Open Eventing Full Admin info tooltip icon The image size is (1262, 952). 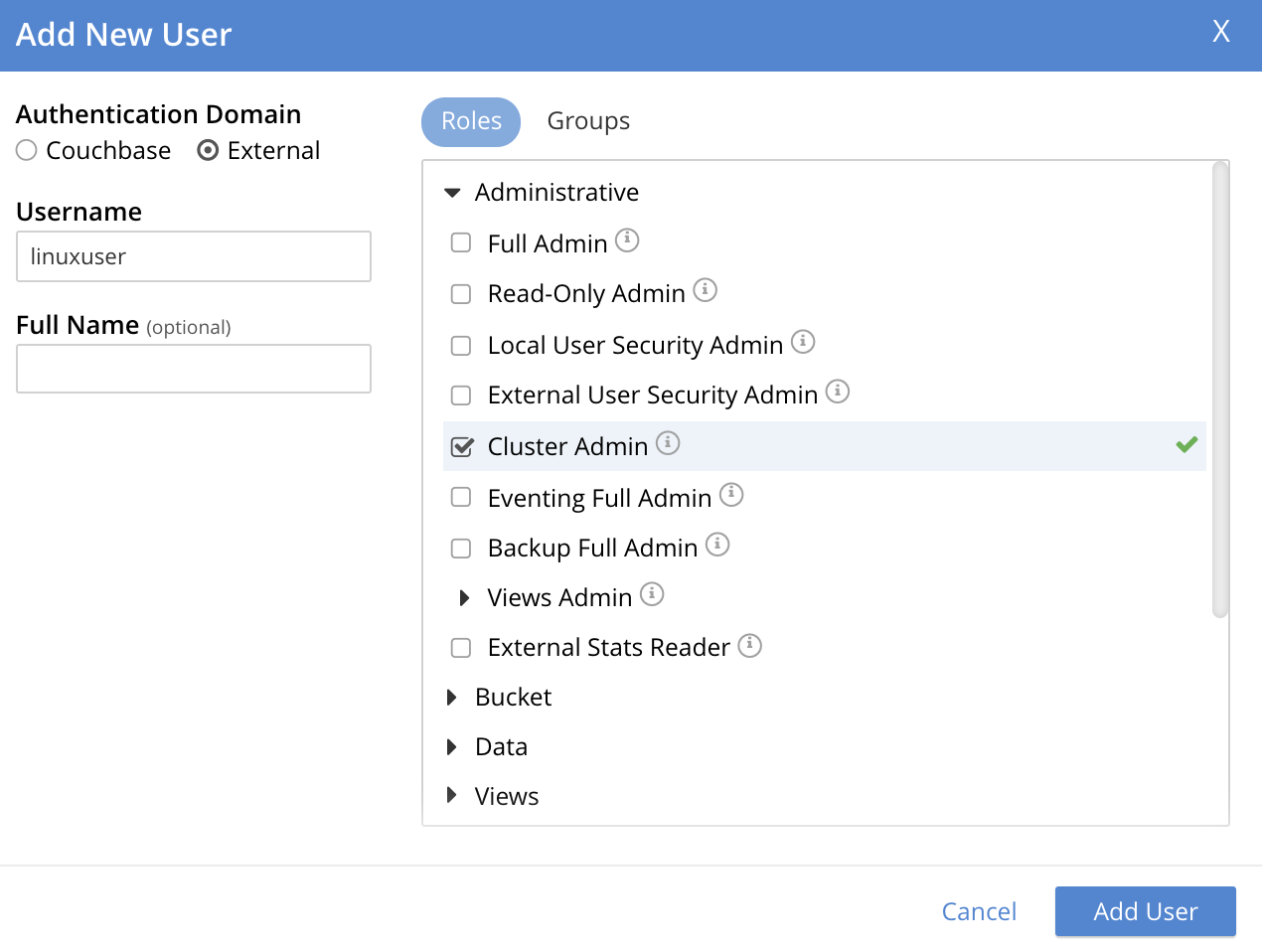[731, 495]
